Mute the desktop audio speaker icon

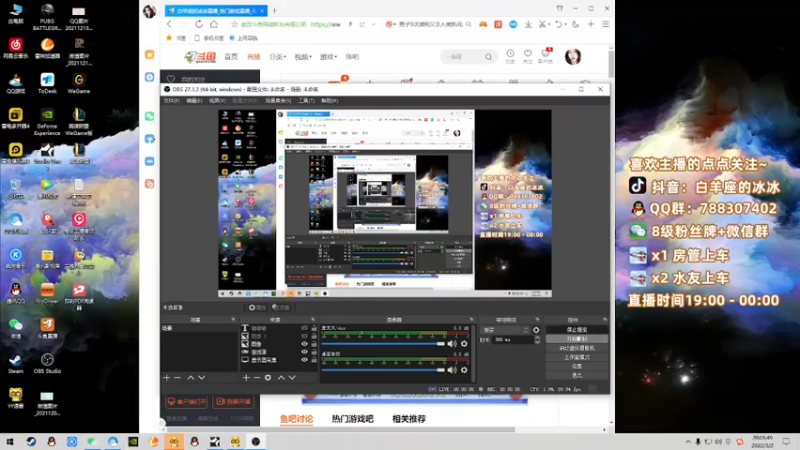tap(452, 370)
